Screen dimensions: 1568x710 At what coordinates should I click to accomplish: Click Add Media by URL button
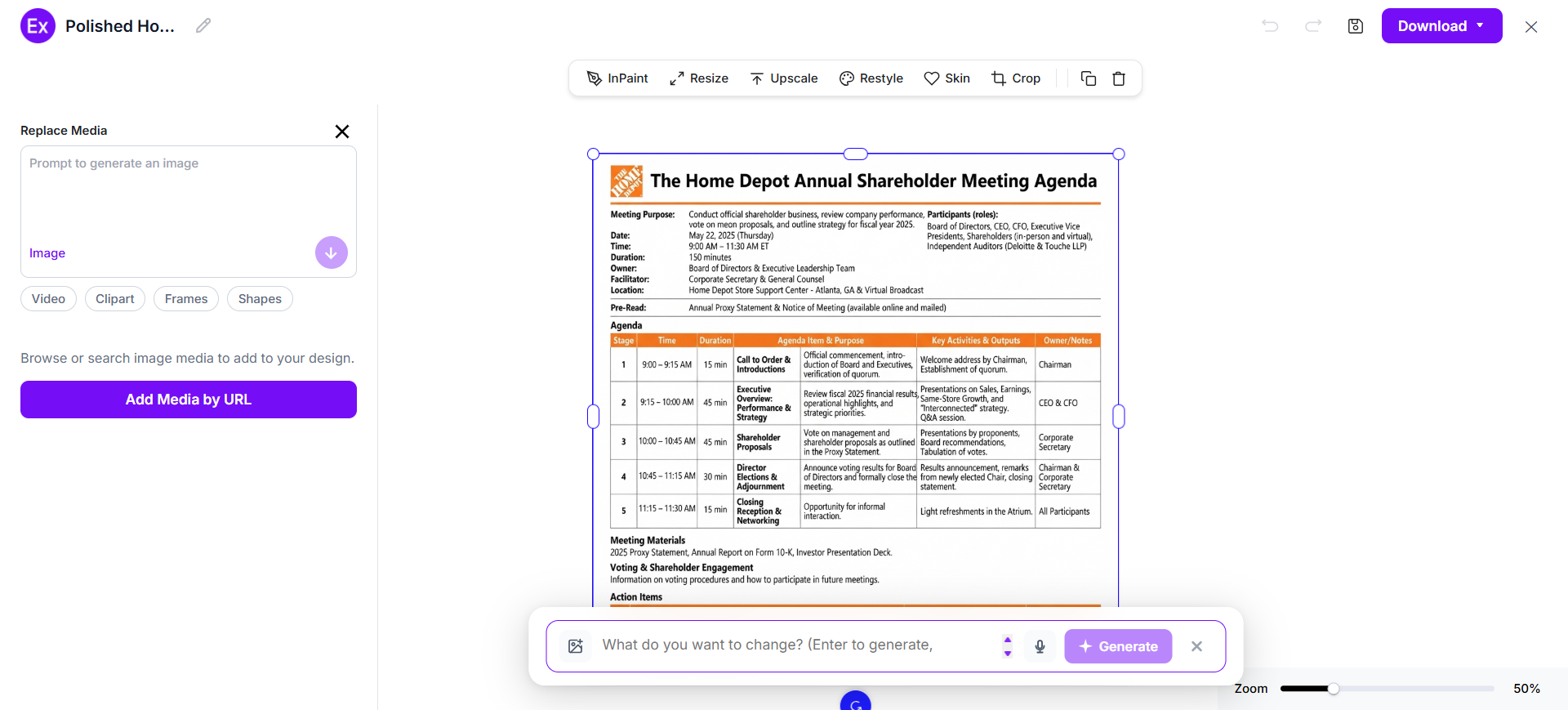(189, 400)
